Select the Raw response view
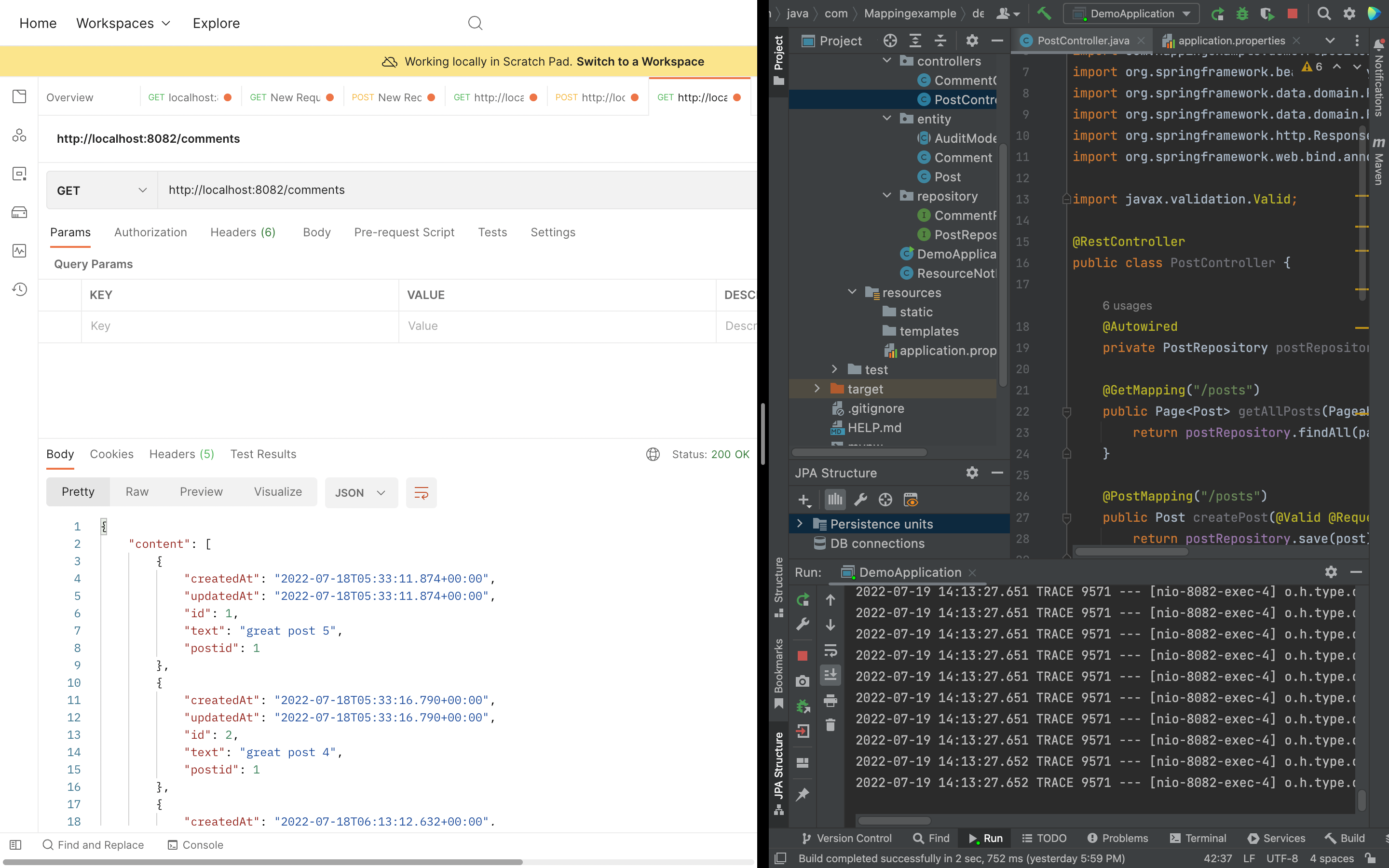This screenshot has width=1389, height=868. 137,492
